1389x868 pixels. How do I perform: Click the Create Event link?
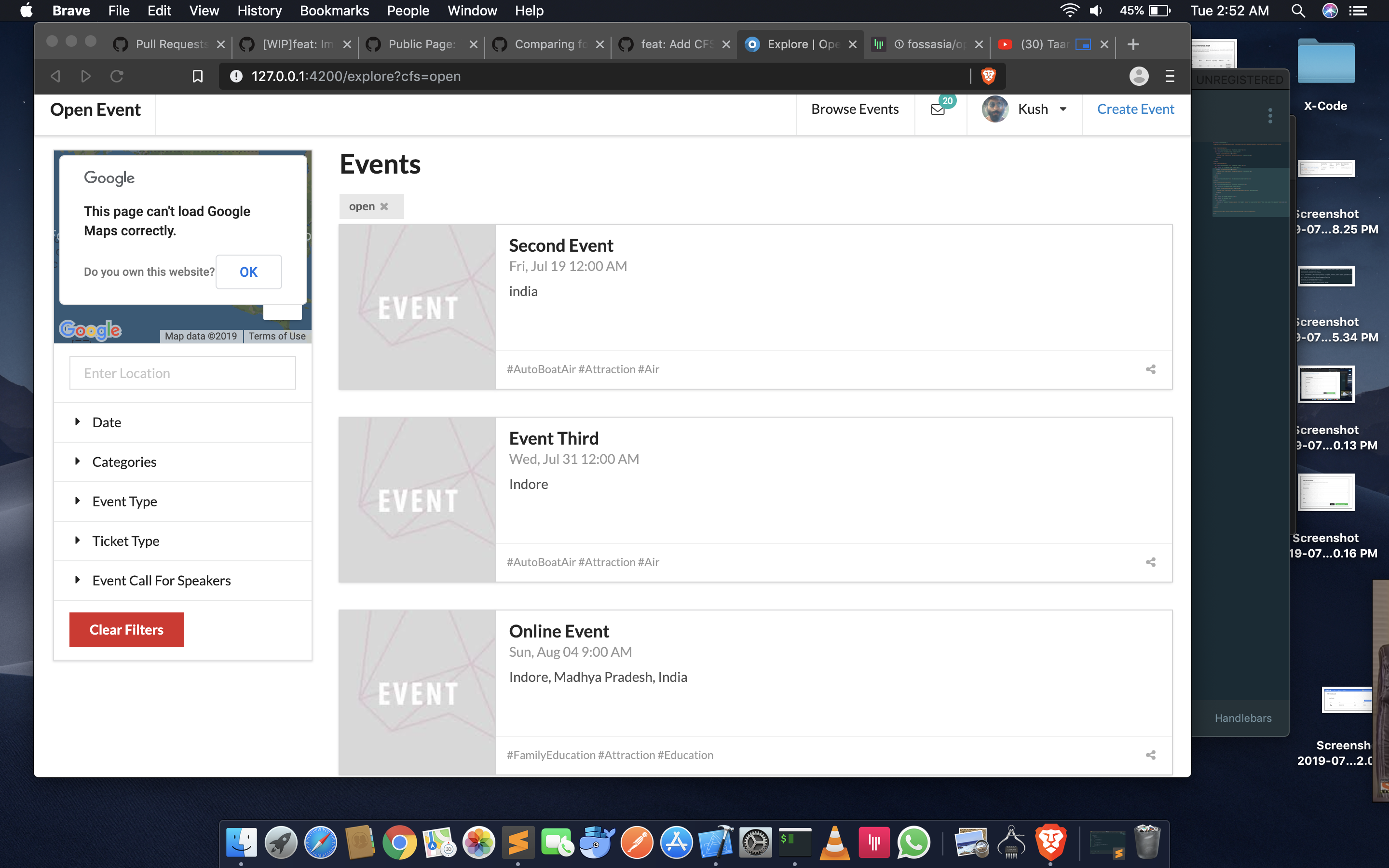1135,109
